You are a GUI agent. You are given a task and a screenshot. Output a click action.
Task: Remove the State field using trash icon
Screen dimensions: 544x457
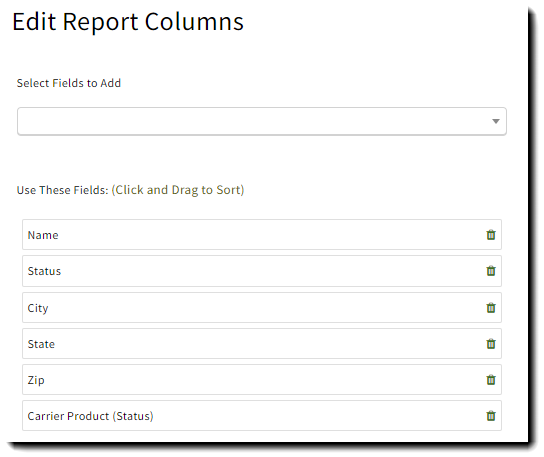491,344
